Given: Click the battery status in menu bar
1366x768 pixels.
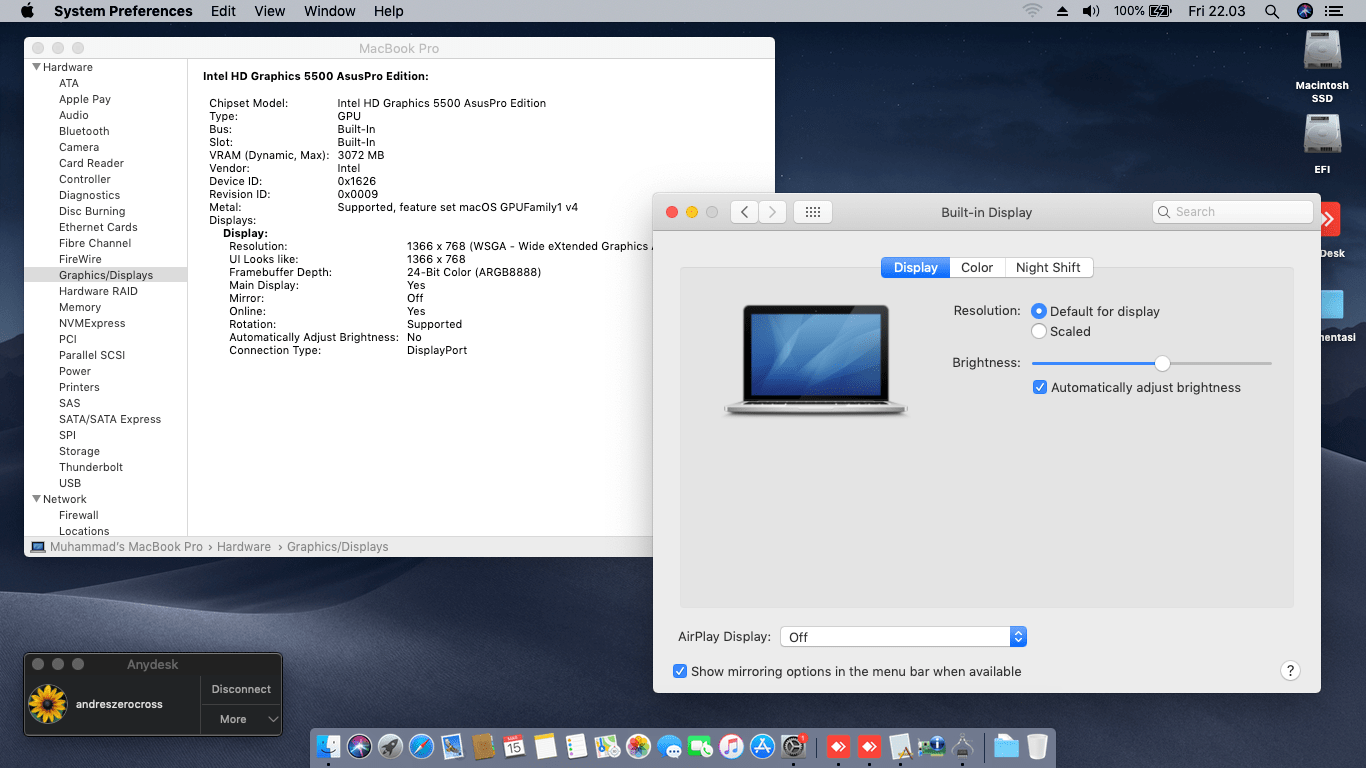Looking at the screenshot, I should tap(1142, 11).
